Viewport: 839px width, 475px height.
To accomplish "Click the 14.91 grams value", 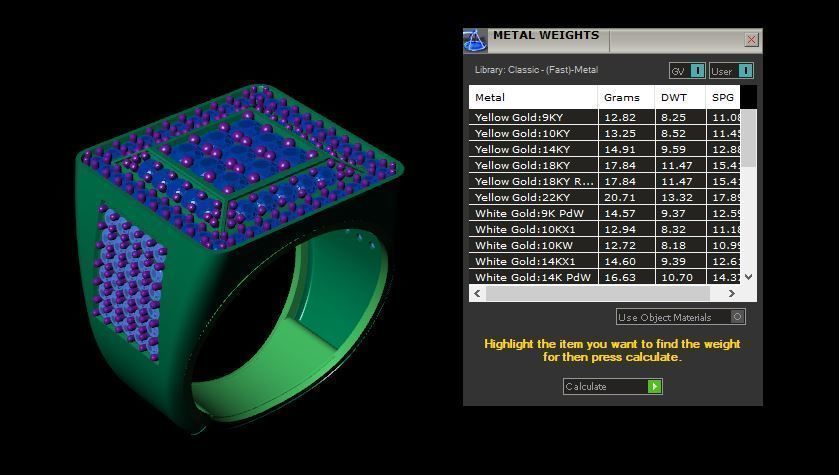I will [620, 149].
